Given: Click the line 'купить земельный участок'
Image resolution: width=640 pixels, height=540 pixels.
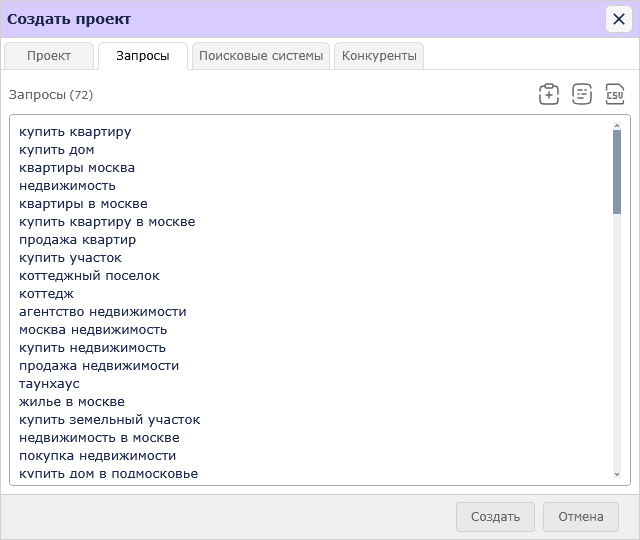Looking at the screenshot, I should click(110, 419).
